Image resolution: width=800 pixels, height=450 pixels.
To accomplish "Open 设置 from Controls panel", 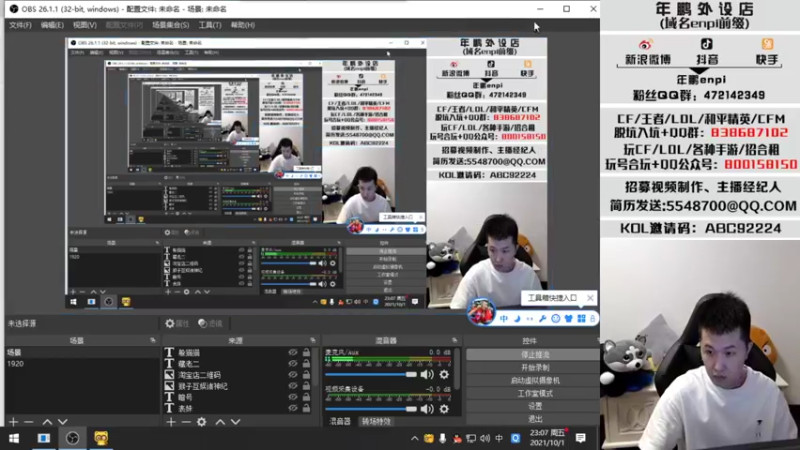I will point(534,406).
